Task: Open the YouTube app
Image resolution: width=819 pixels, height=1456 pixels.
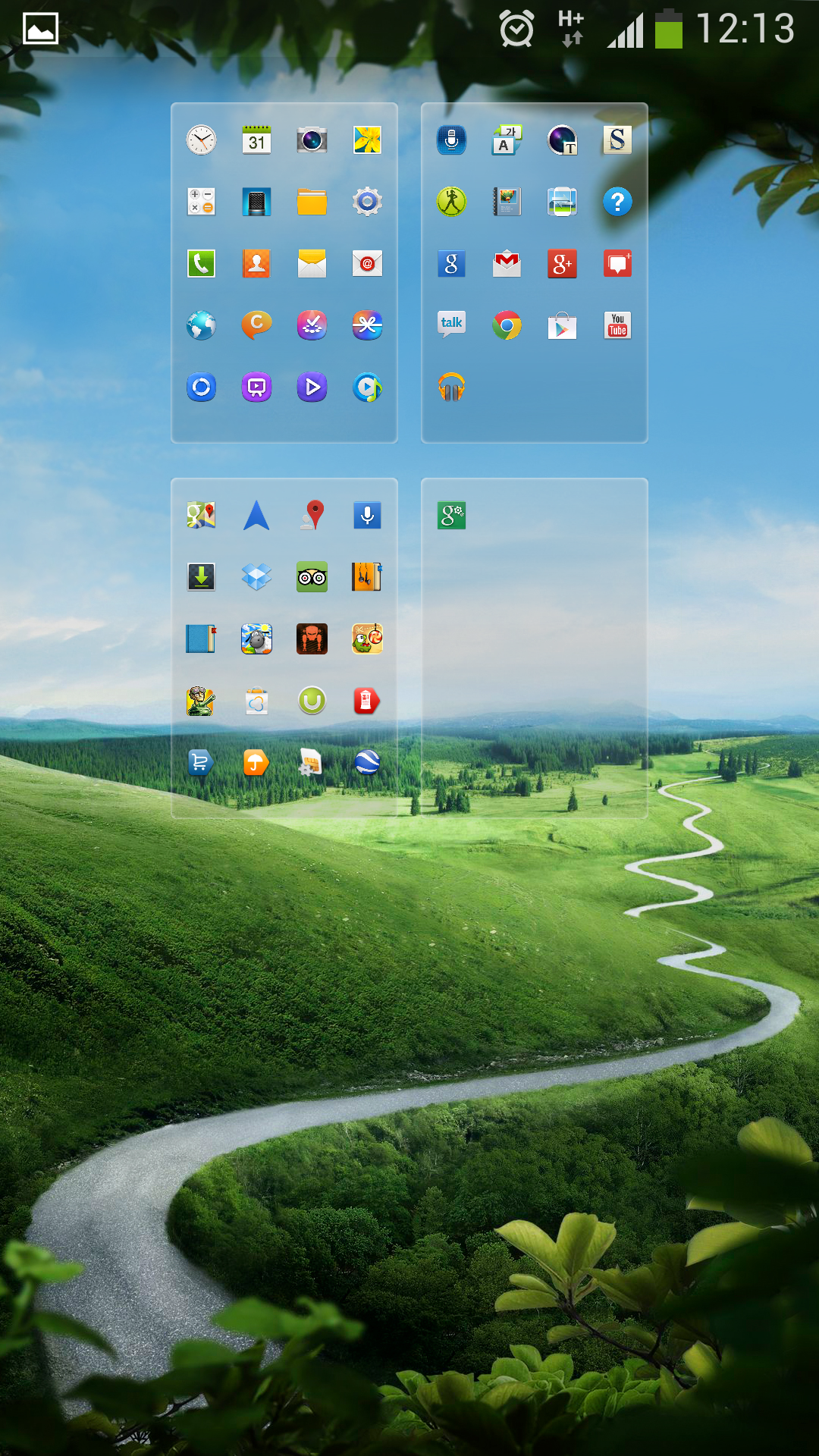Action: coord(617,326)
